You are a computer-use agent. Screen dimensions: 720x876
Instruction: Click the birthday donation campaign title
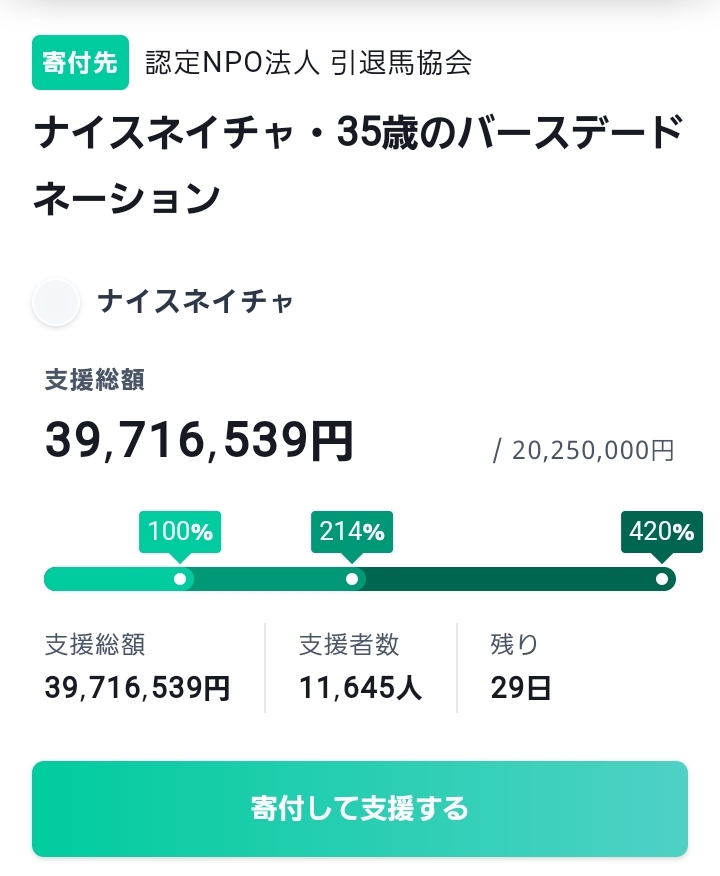(358, 165)
